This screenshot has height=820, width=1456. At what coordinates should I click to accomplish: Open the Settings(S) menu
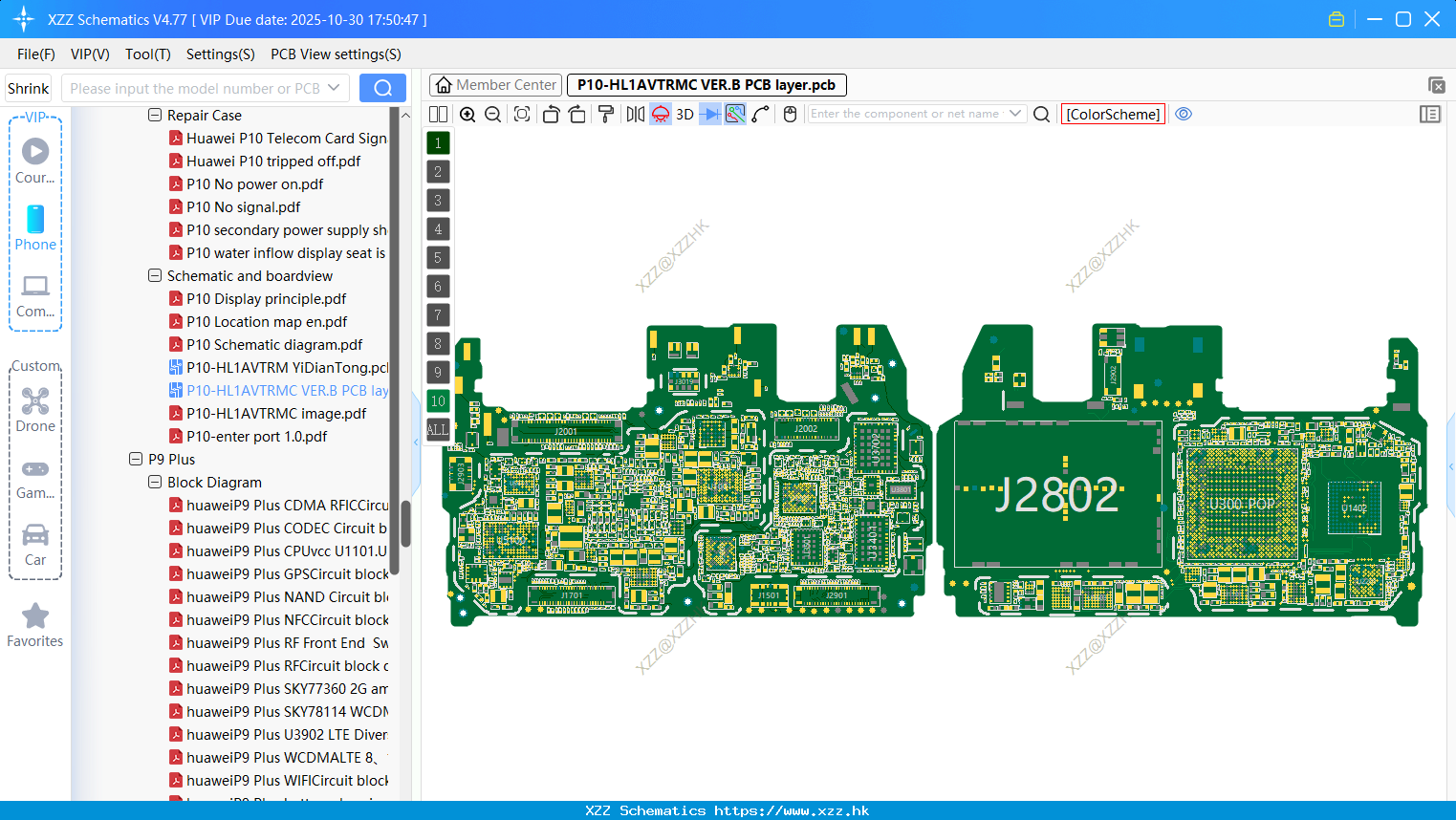221,54
